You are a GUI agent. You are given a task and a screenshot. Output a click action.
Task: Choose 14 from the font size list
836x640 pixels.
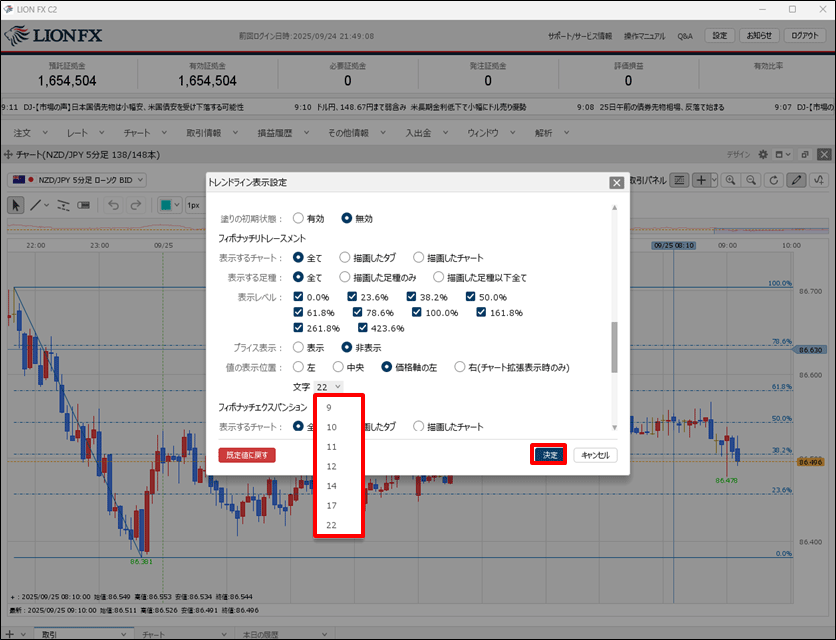[332, 486]
